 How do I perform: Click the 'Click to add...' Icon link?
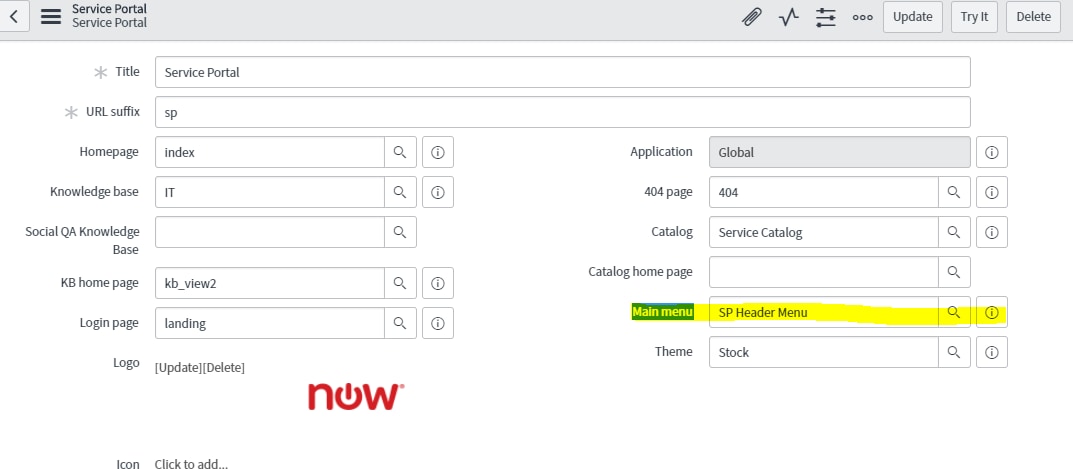[191, 464]
